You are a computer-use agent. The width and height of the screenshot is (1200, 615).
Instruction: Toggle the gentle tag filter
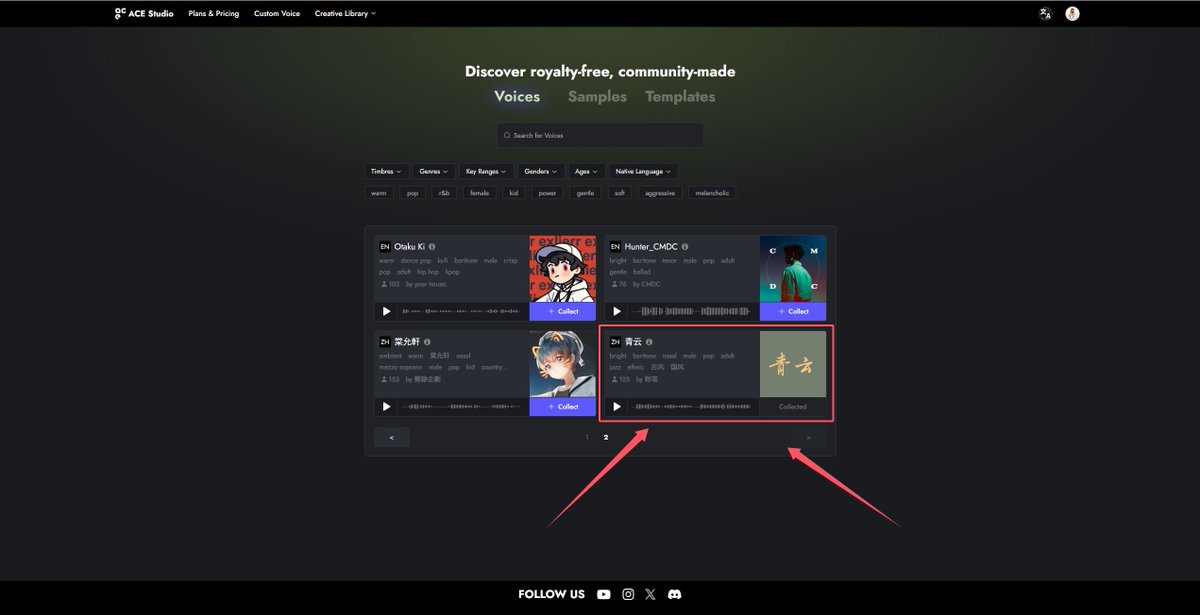586,193
